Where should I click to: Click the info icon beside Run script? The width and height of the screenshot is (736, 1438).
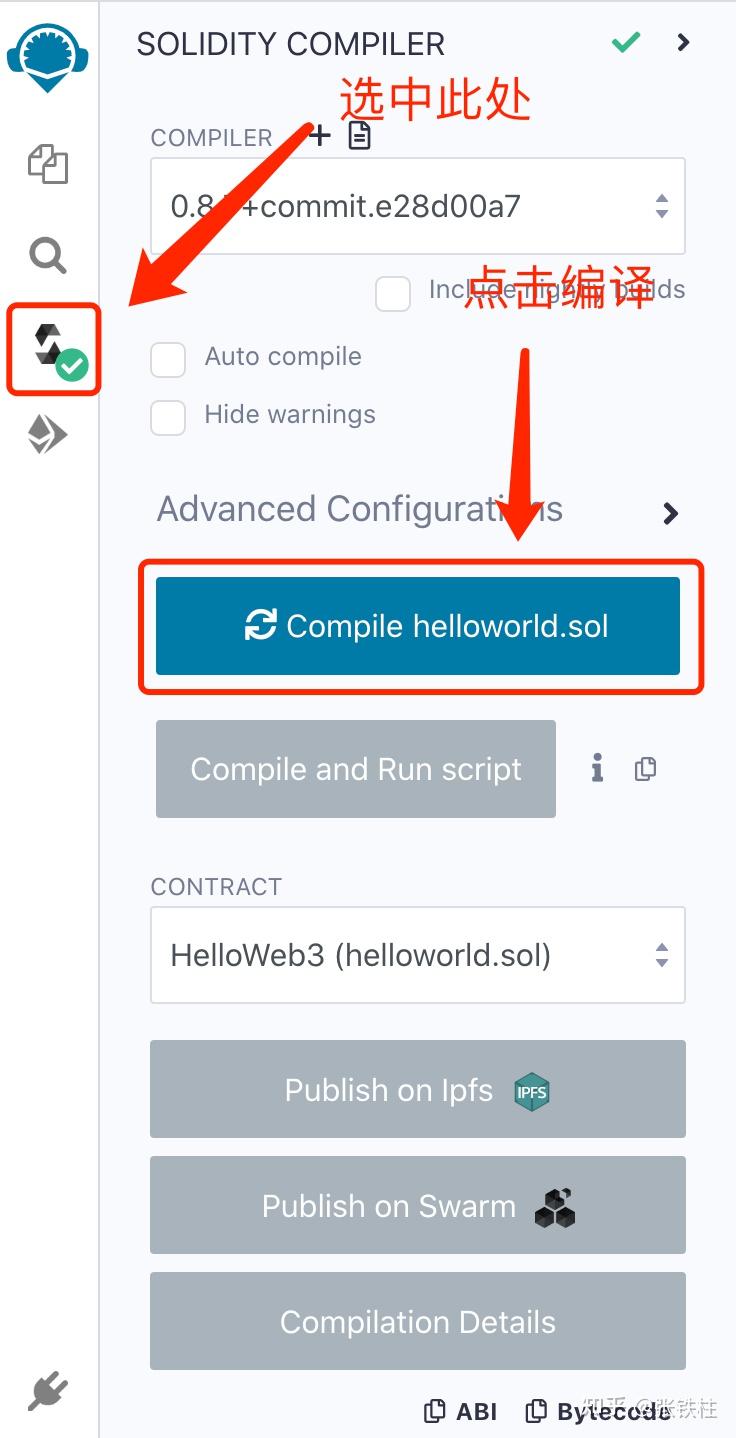pos(597,769)
